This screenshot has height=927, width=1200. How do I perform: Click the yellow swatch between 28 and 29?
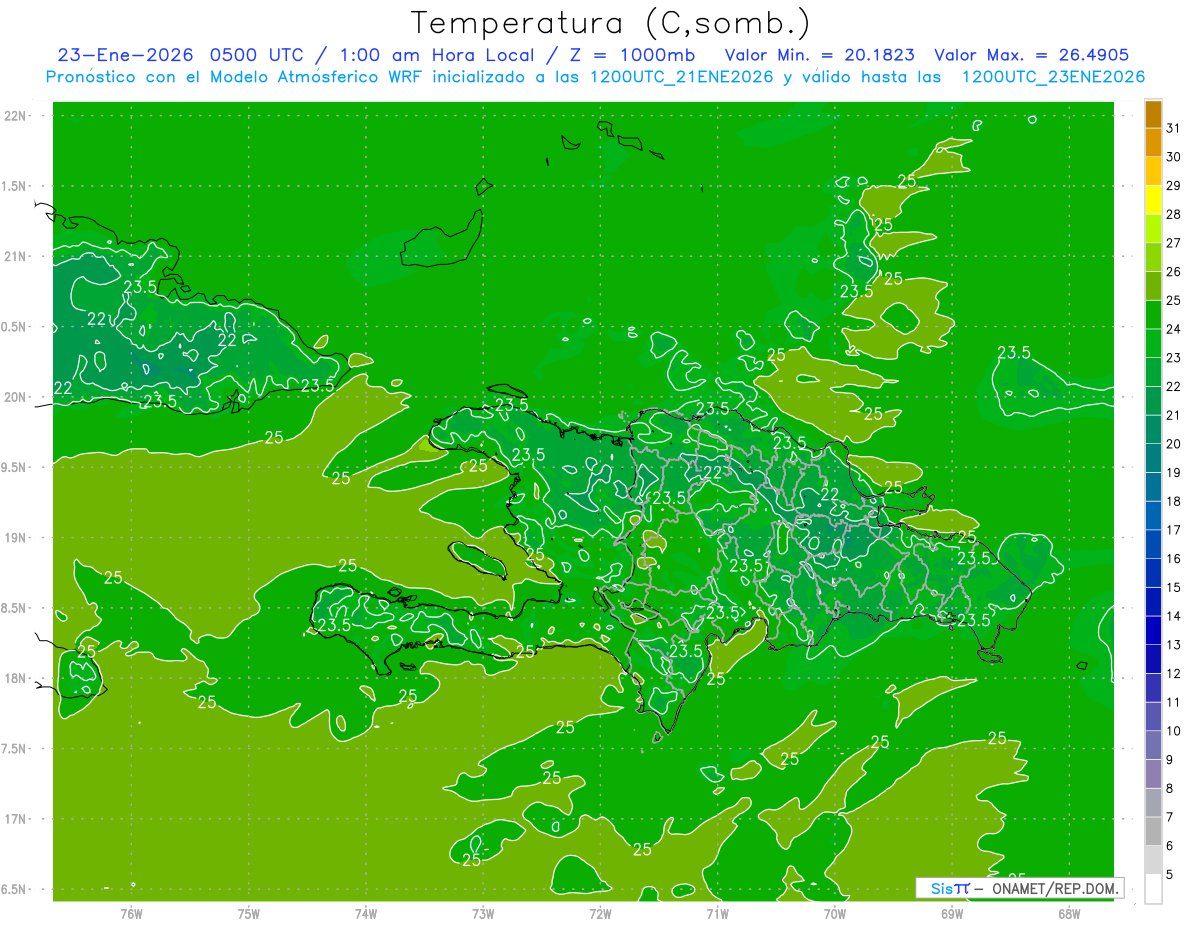tap(1153, 200)
